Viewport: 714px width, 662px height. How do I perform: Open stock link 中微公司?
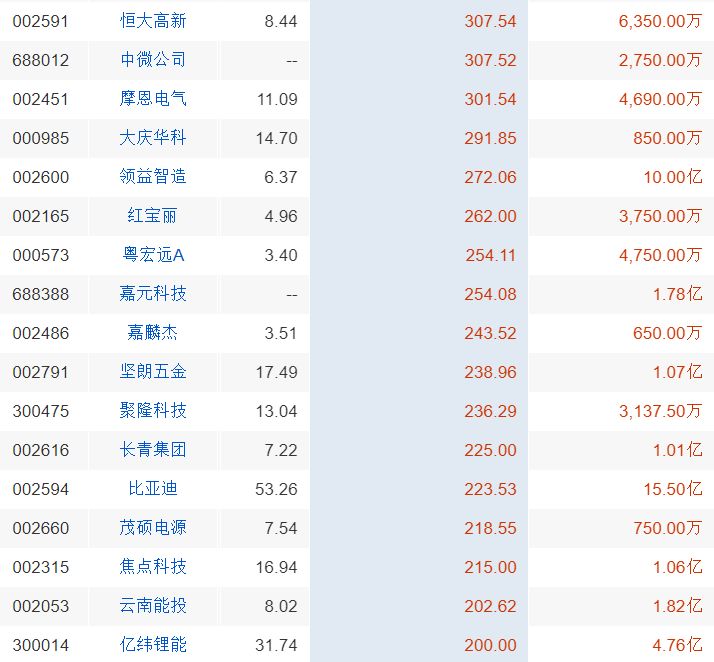point(153,60)
